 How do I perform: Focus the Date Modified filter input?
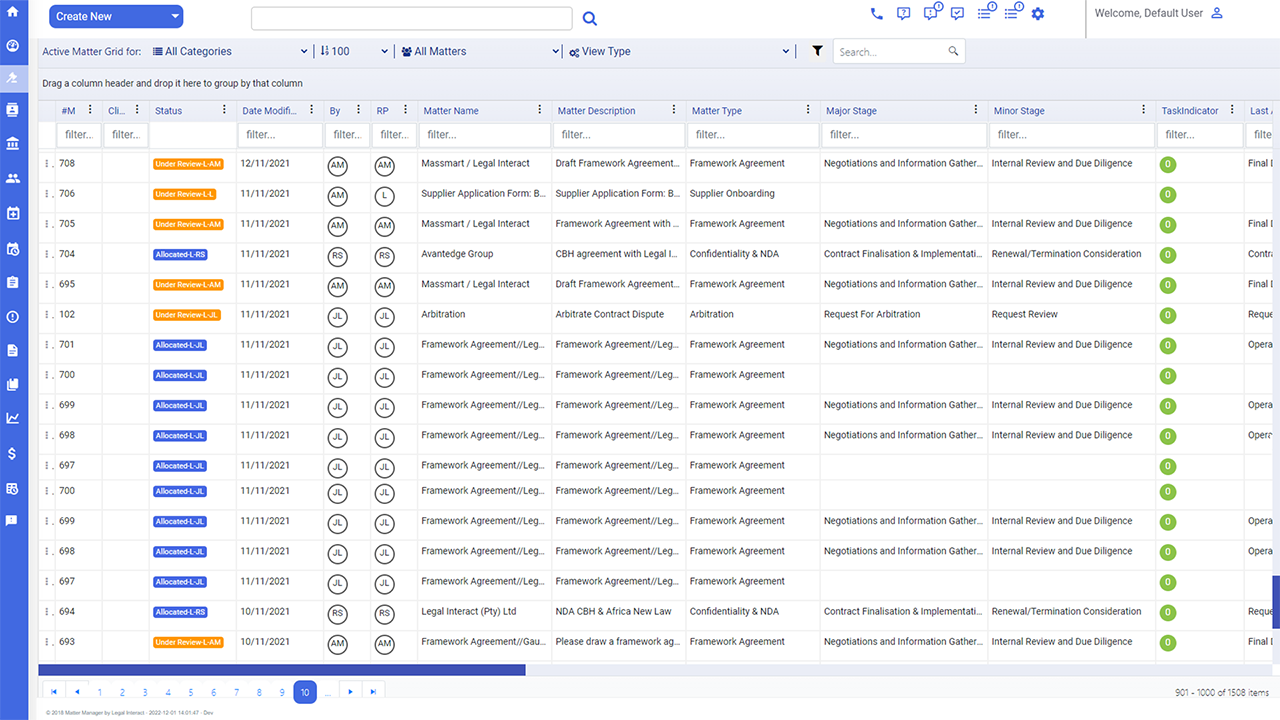[280, 135]
